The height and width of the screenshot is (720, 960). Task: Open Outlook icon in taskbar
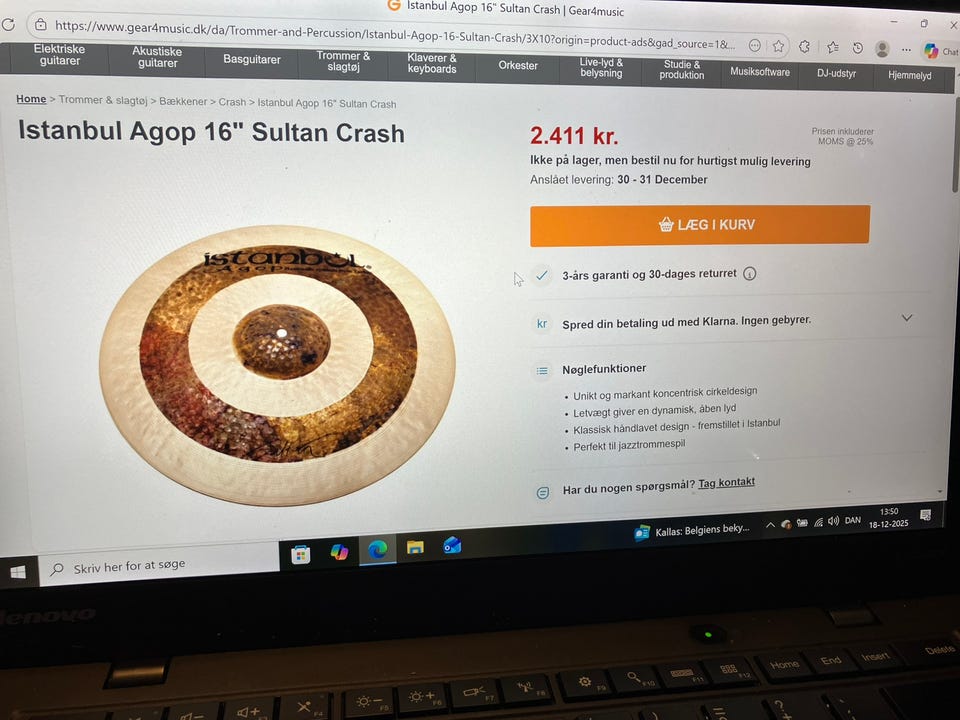(x=452, y=544)
